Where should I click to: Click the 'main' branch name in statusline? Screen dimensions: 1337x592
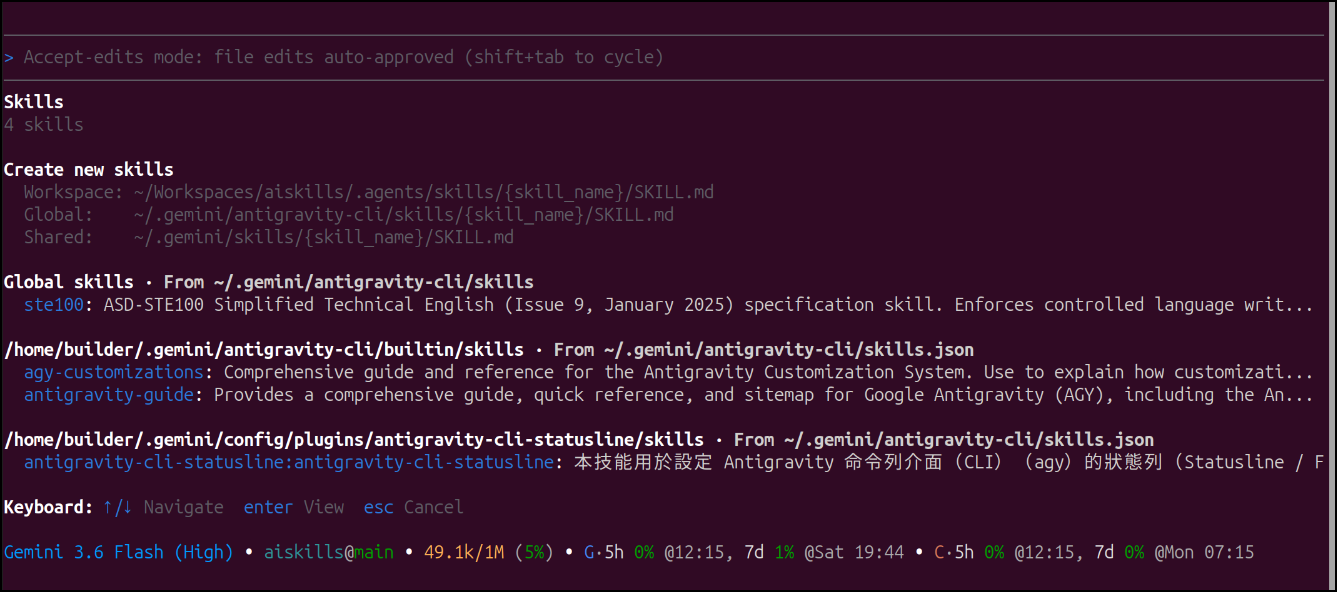click(374, 552)
